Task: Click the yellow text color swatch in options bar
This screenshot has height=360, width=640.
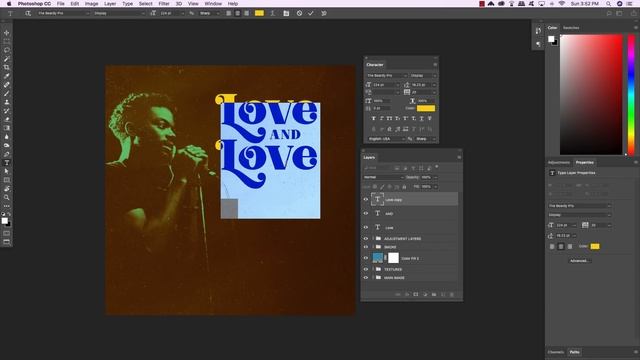Action: pos(259,13)
